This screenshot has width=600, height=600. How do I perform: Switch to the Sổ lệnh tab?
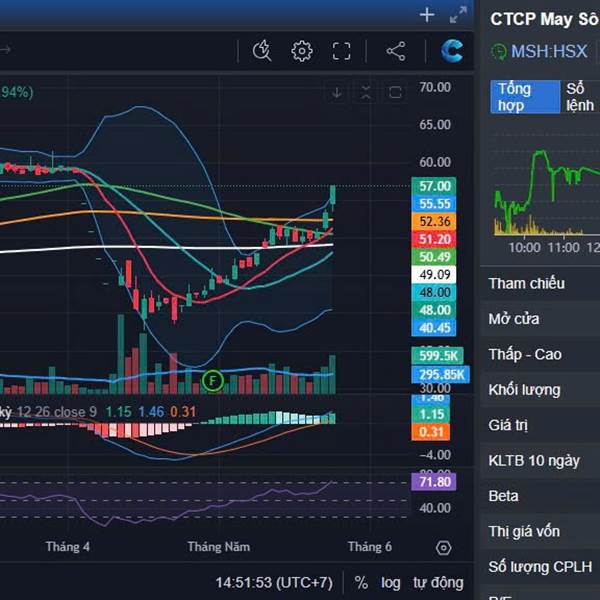580,97
